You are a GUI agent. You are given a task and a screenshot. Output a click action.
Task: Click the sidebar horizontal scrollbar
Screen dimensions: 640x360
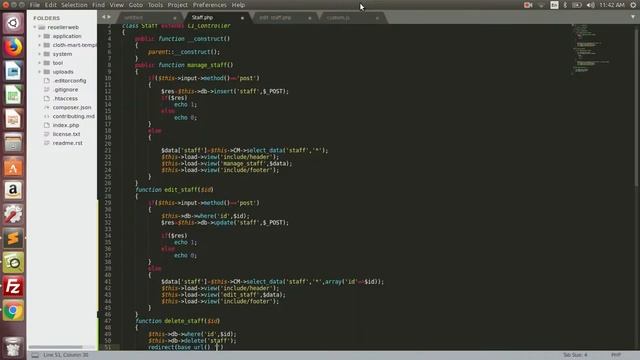(56, 347)
